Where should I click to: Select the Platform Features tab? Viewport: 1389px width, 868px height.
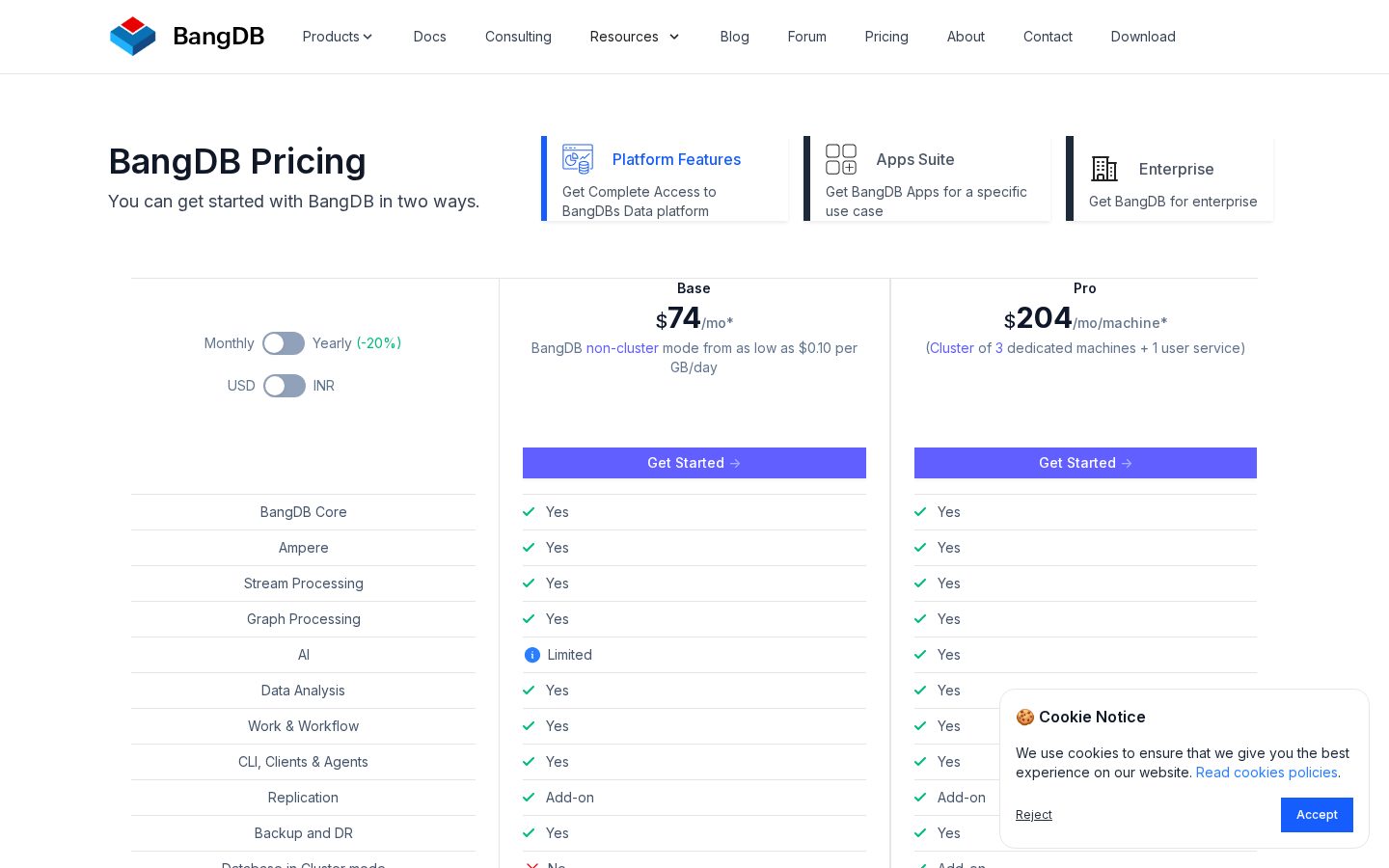tap(665, 178)
